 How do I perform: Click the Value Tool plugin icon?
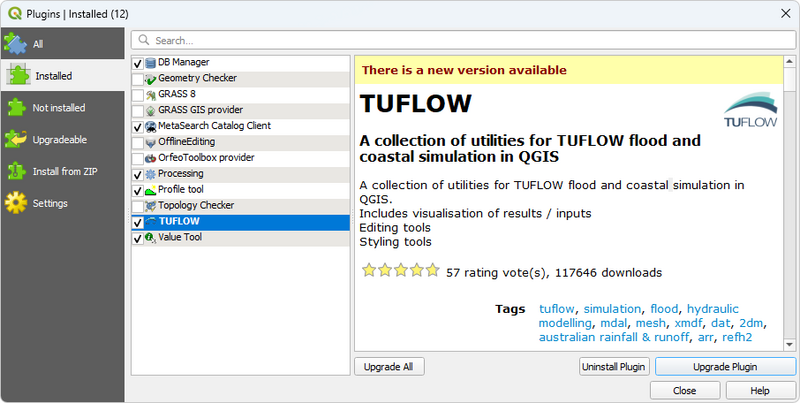click(151, 238)
